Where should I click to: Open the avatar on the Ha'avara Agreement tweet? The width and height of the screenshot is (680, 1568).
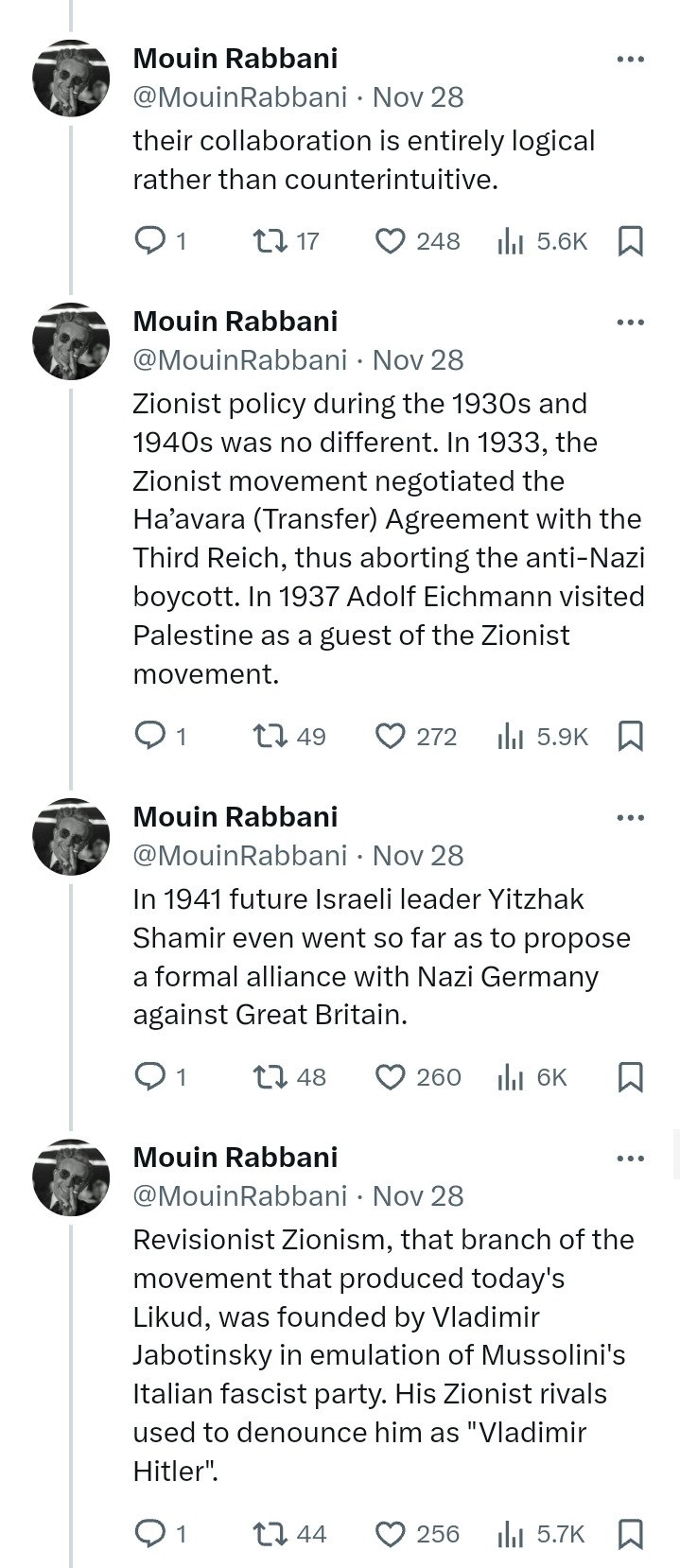point(71,341)
